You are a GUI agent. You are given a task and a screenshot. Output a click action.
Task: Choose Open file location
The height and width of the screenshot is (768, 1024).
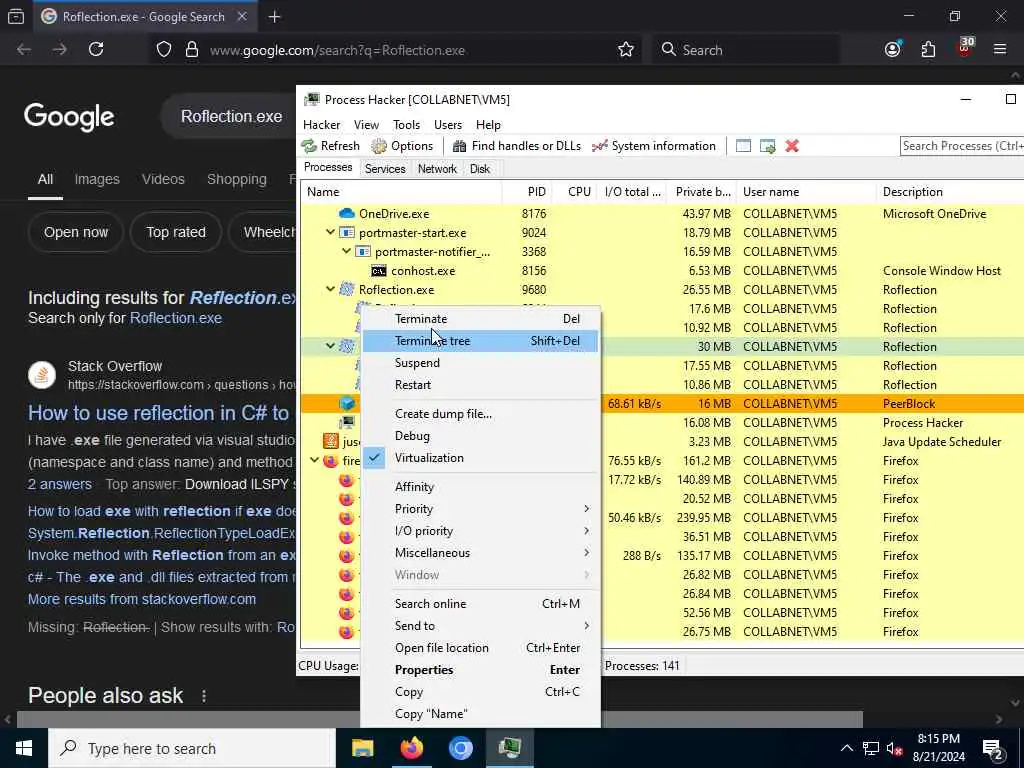click(480, 648)
